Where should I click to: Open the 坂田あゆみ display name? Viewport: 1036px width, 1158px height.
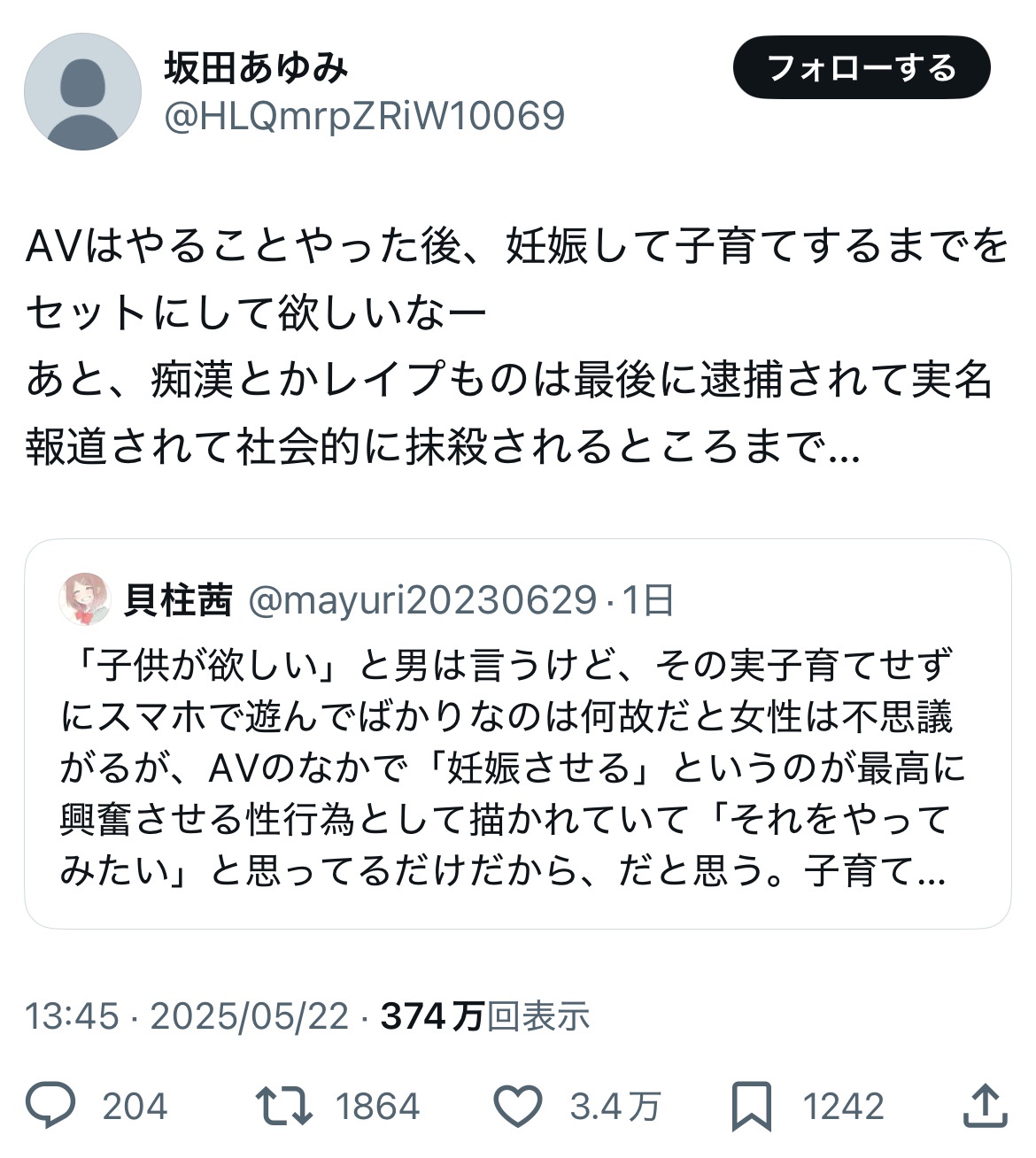click(256, 68)
